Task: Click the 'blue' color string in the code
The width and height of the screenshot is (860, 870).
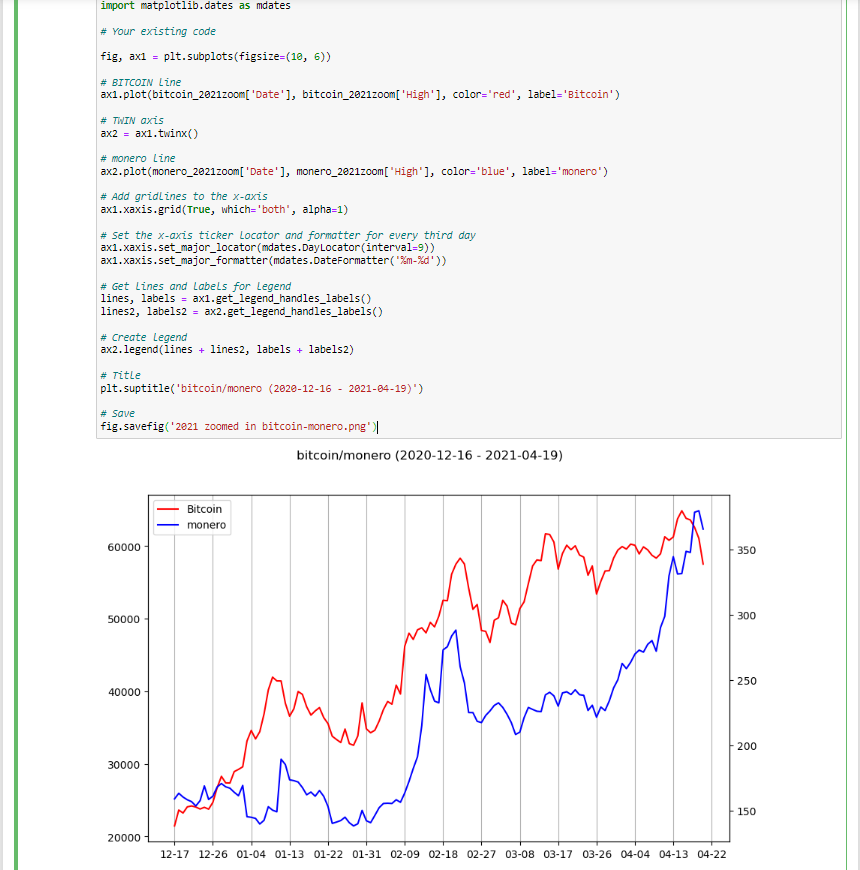Action: 492,172
